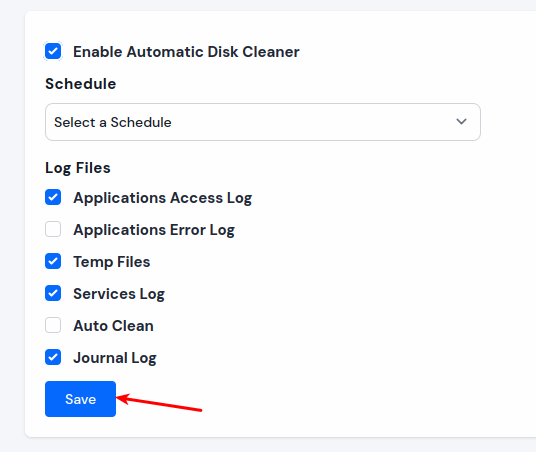Click the 'Select a Schedule' placeholder text
Viewport: 536px width, 452px height.
coord(113,122)
